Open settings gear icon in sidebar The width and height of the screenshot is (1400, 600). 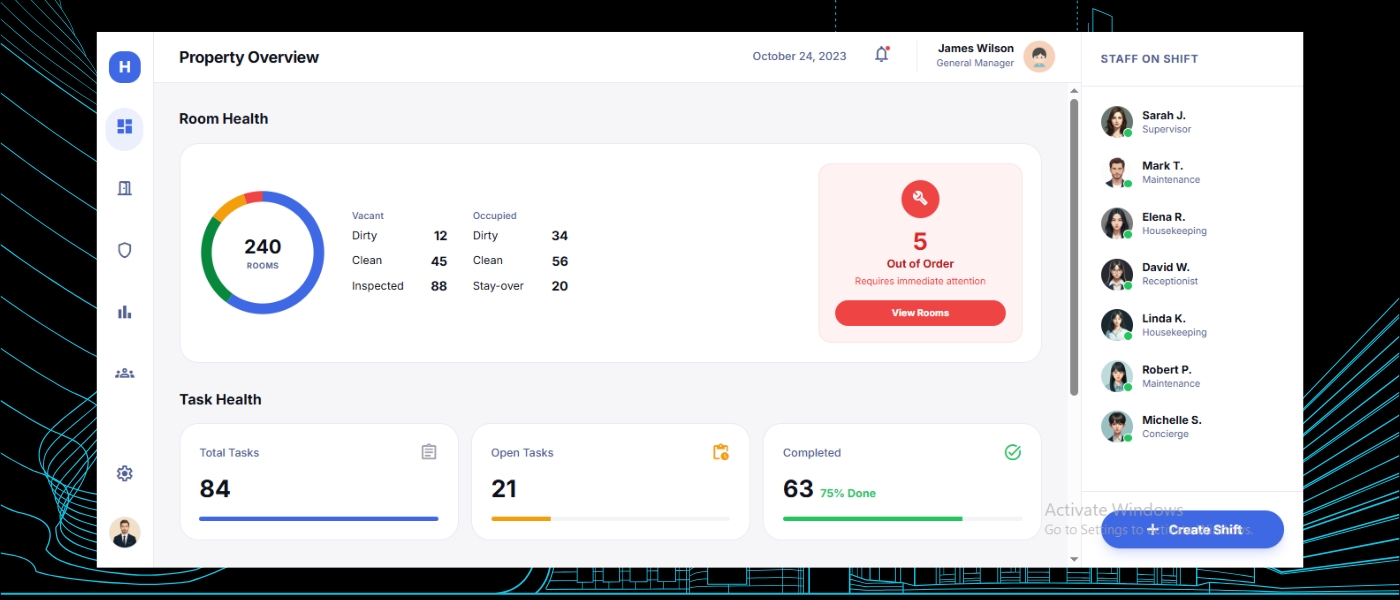point(124,473)
